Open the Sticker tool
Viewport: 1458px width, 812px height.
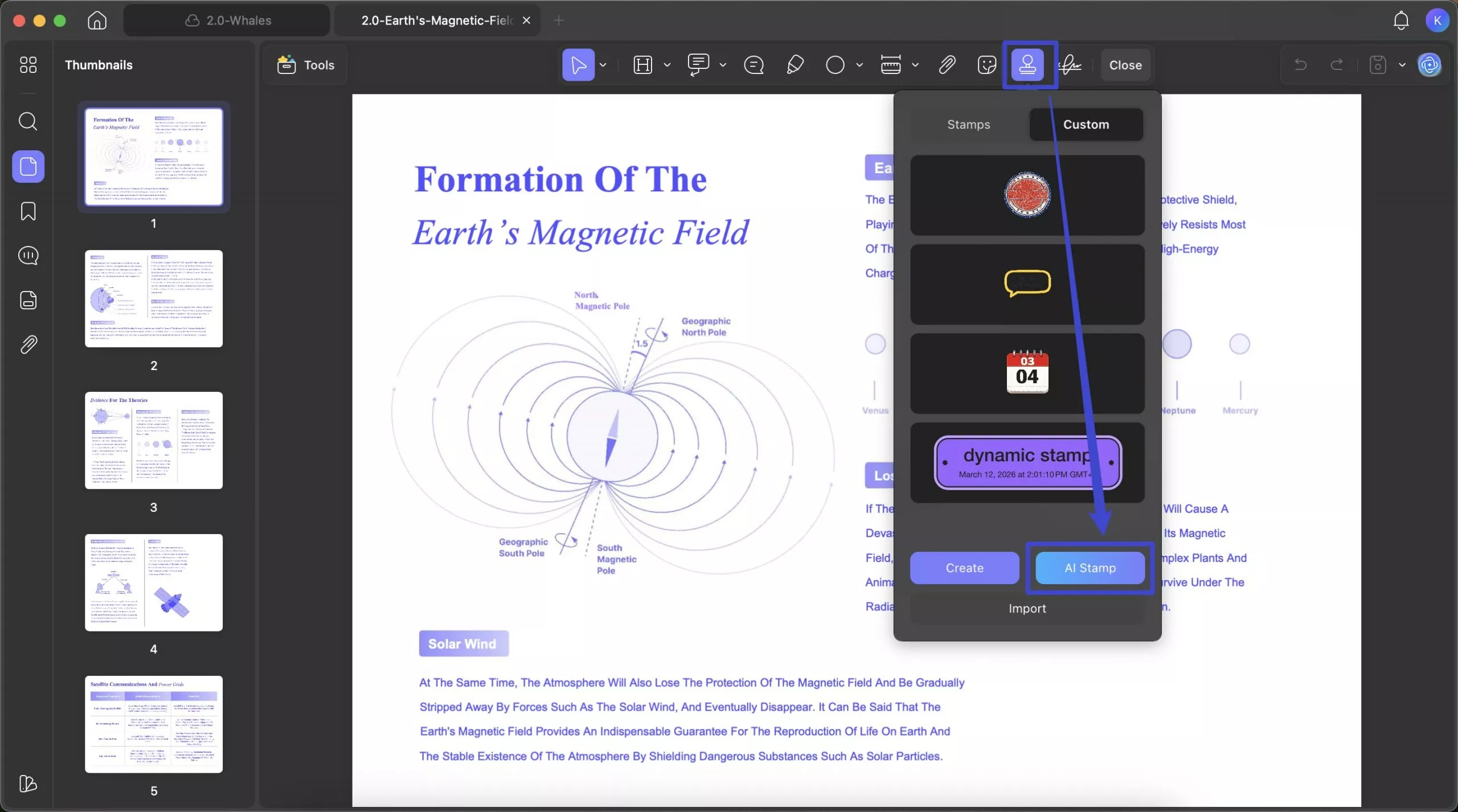(986, 64)
